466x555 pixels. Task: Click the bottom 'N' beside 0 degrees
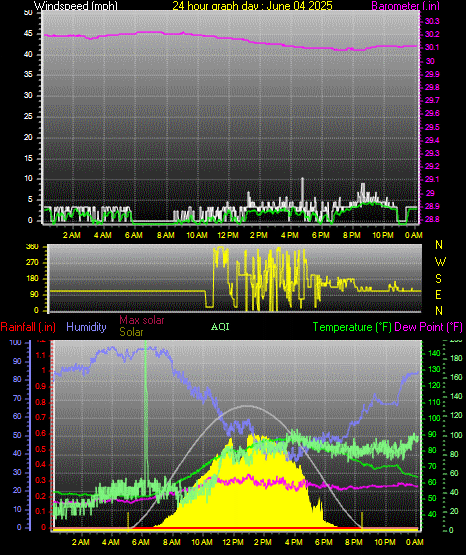click(439, 311)
